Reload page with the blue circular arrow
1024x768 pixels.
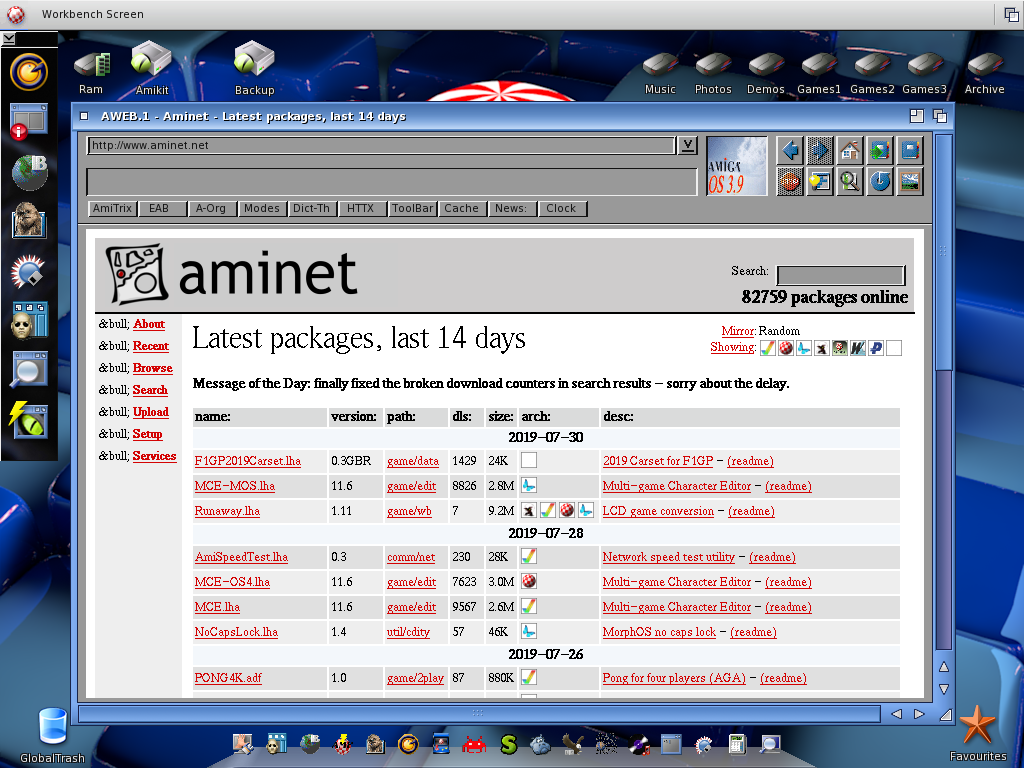coord(880,182)
